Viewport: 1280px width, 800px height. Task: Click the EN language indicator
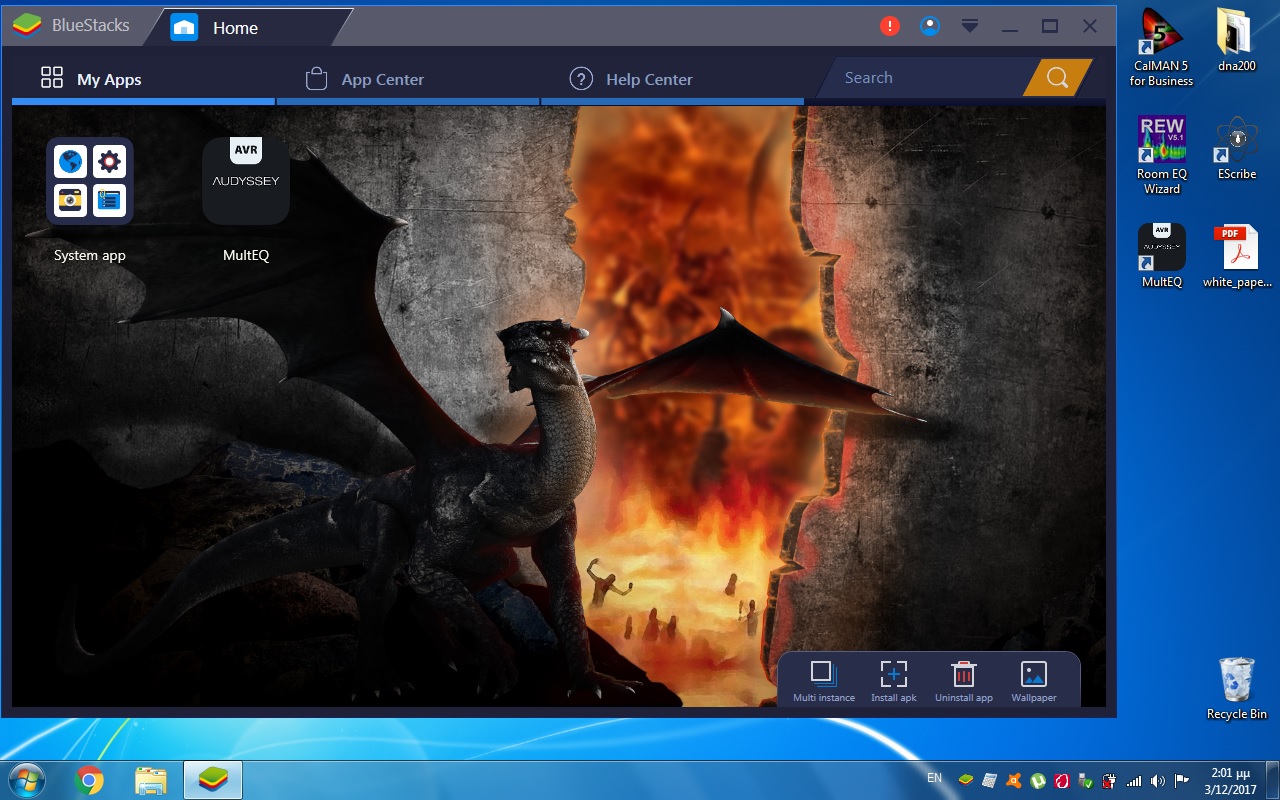[934, 778]
